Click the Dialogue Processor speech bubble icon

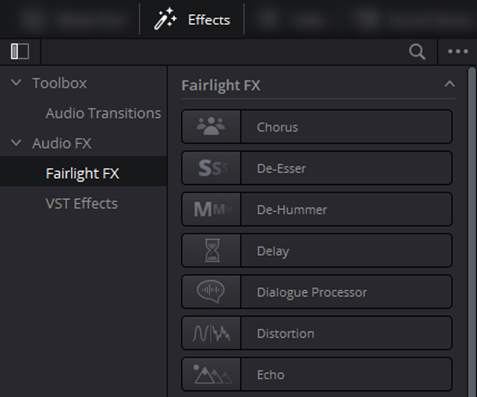[x=211, y=291]
